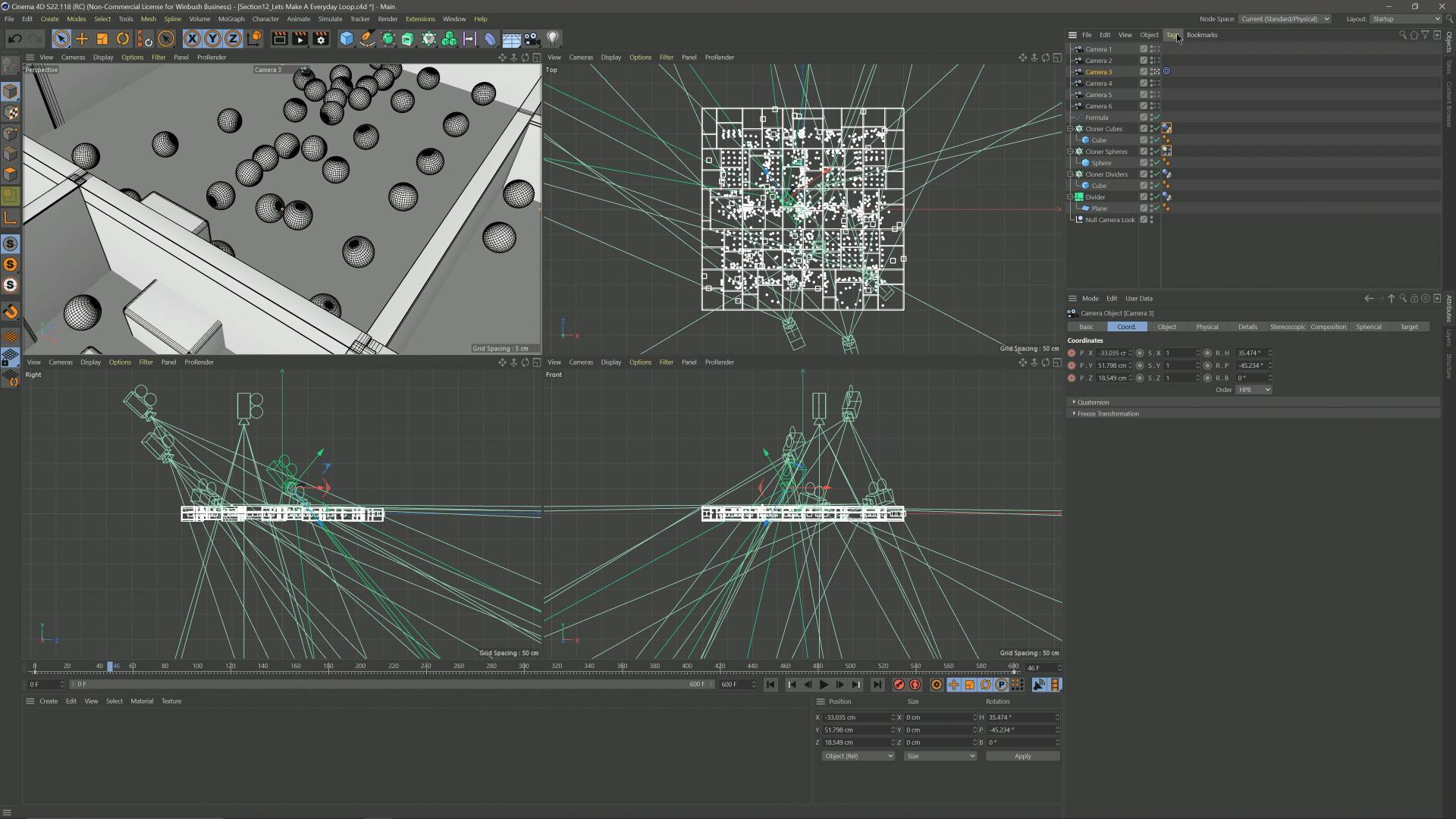Toggle Cloner Spheres enable checkmark
Screen dimensions: 1456x819
[1156, 152]
